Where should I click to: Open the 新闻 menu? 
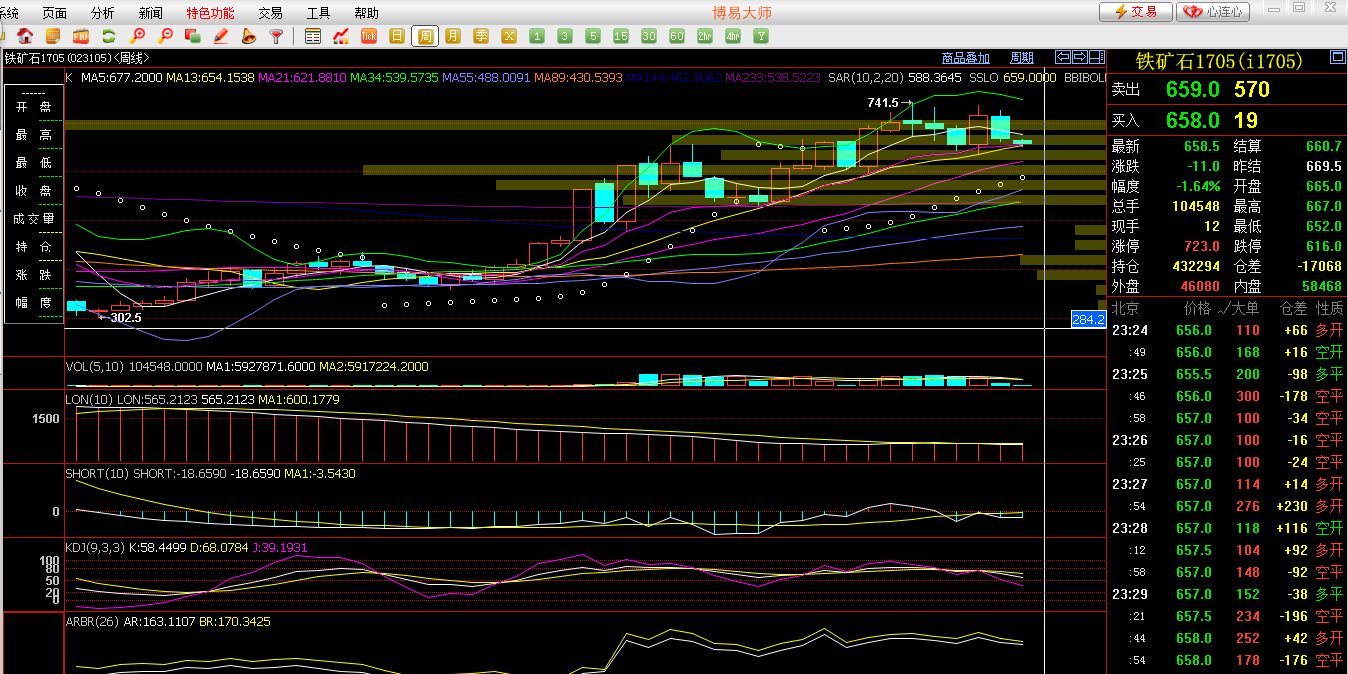(150, 13)
